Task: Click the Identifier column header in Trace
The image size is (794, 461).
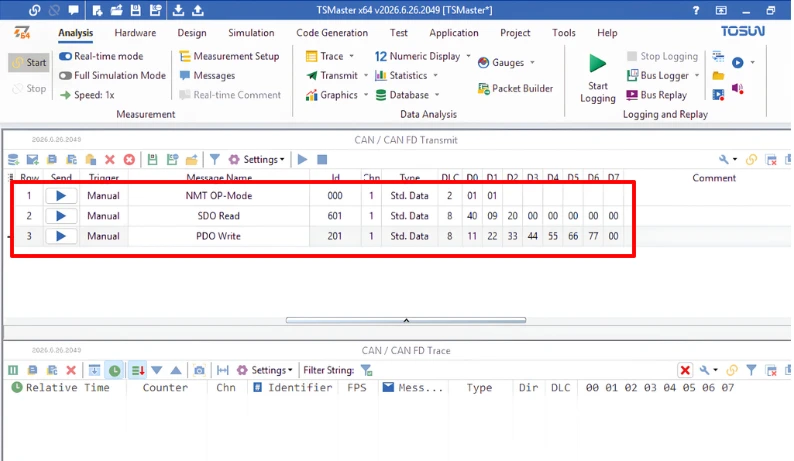Action: pos(293,388)
